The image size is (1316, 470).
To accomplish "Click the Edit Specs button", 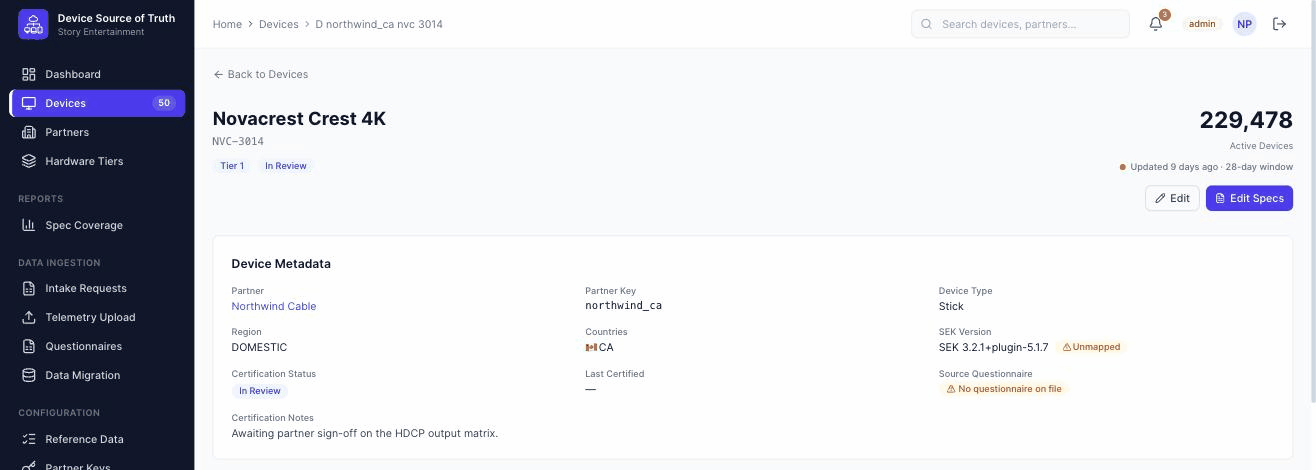I will pyautogui.click(x=1249, y=198).
